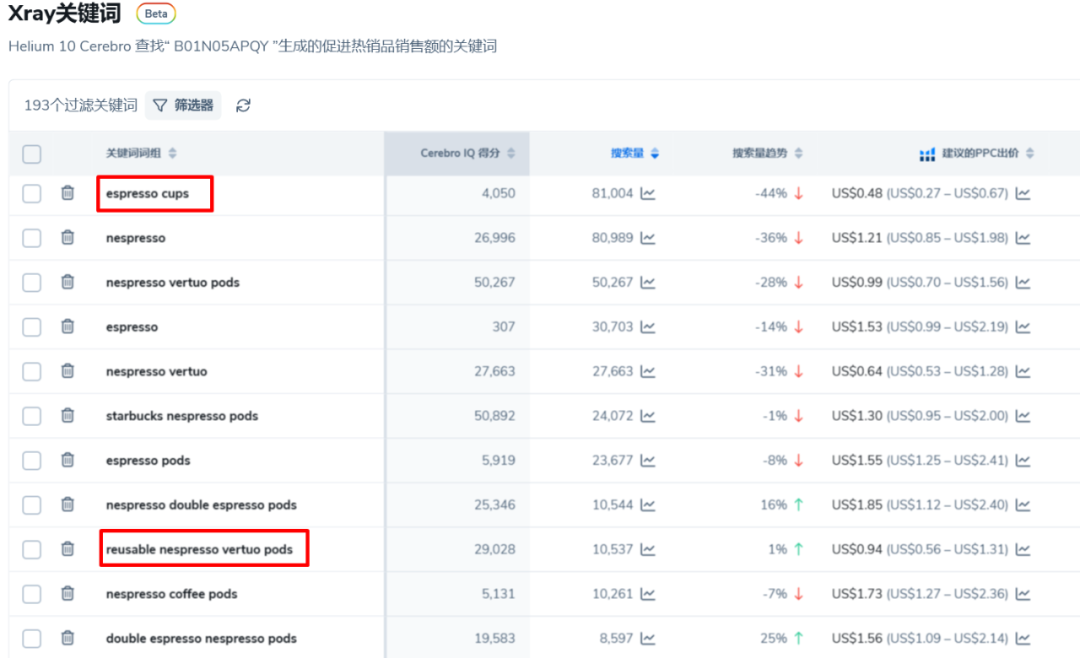This screenshot has width=1080, height=658.
Task: Open the filter button with funnel icon
Action: 183,105
